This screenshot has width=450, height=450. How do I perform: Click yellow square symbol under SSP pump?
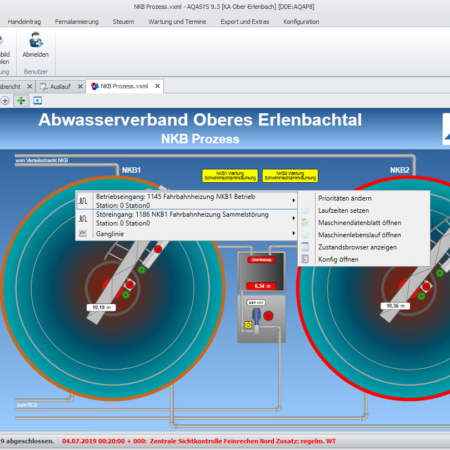[x=248, y=324]
